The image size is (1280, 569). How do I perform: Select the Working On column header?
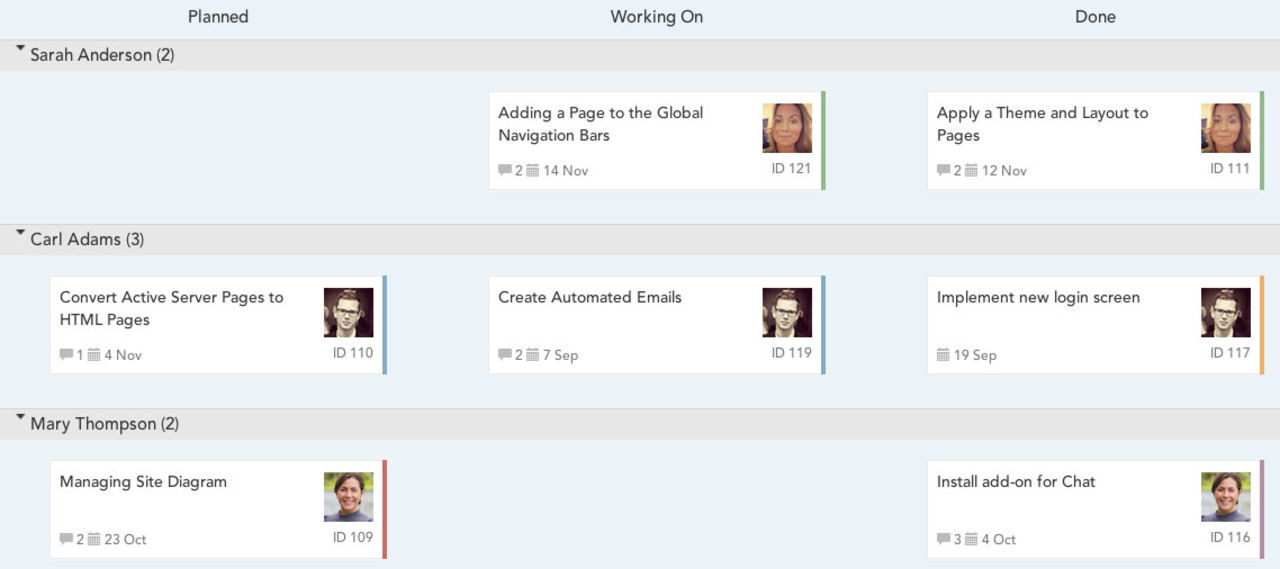[656, 17]
